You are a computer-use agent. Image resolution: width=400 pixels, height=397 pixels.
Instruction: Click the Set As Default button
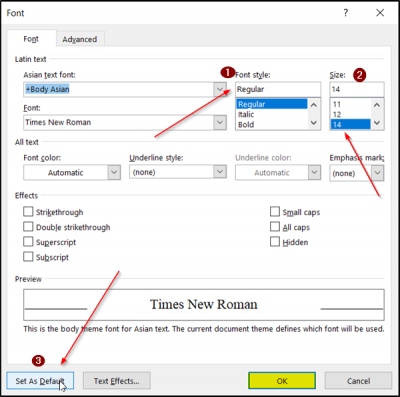(40, 381)
